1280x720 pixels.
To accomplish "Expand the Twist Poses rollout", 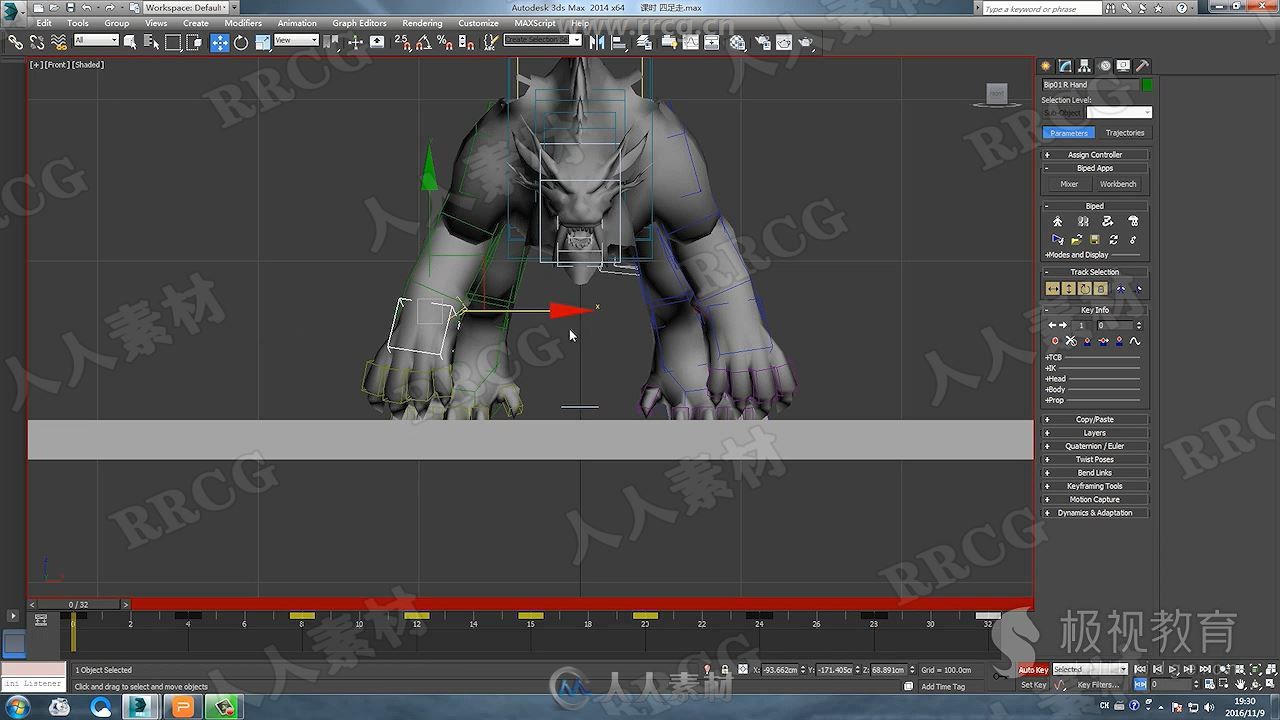I will click(1095, 460).
